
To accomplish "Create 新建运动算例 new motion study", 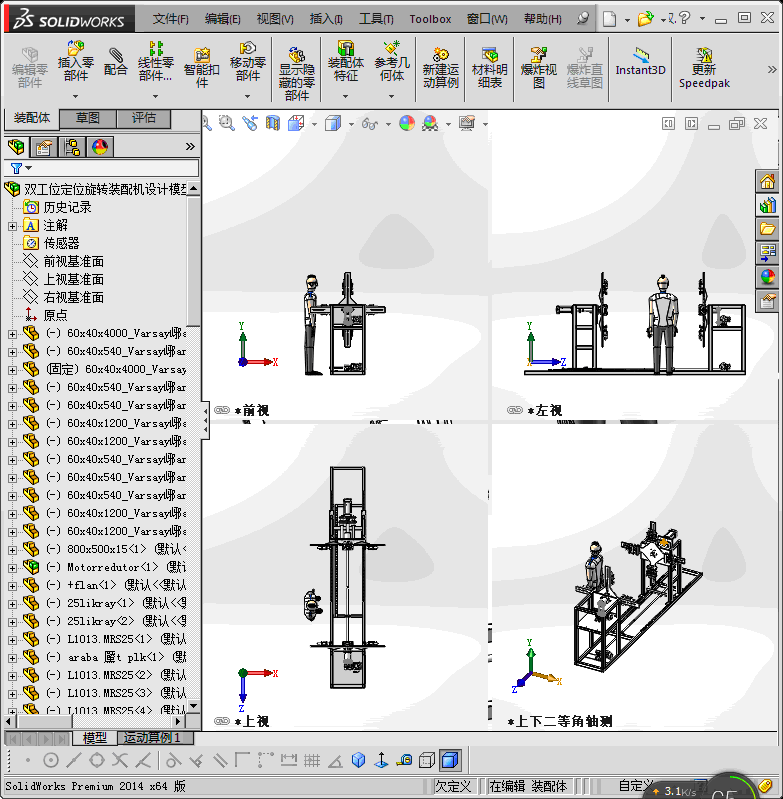I will coord(441,68).
